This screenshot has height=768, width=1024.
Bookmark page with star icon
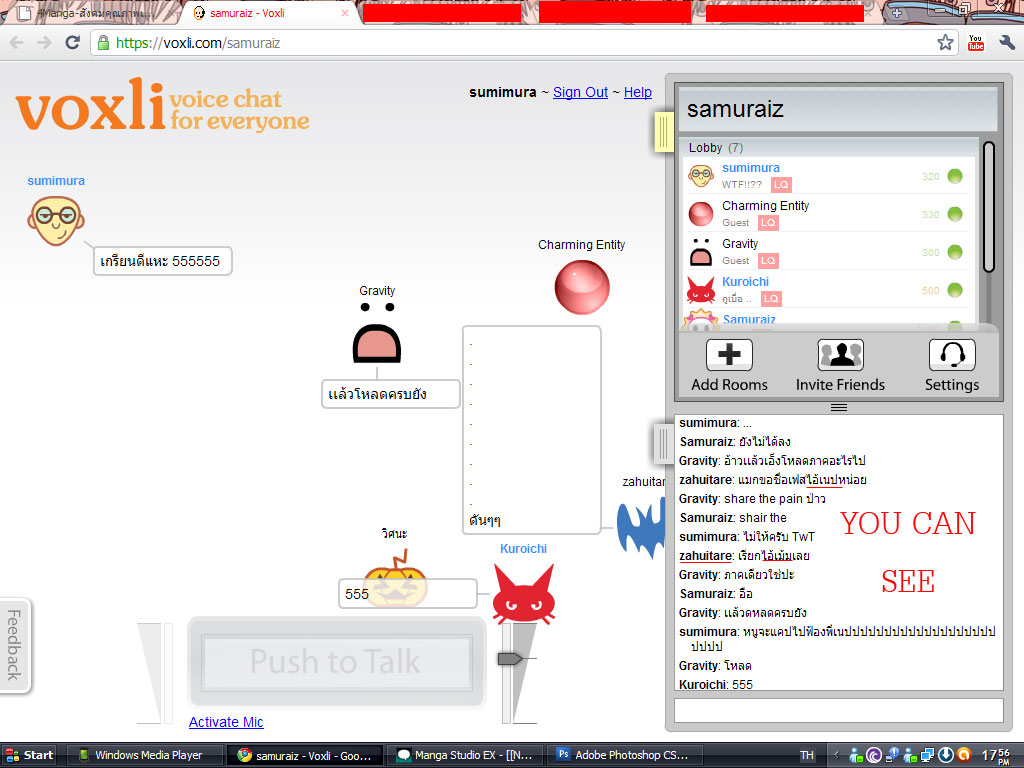pyautogui.click(x=945, y=43)
